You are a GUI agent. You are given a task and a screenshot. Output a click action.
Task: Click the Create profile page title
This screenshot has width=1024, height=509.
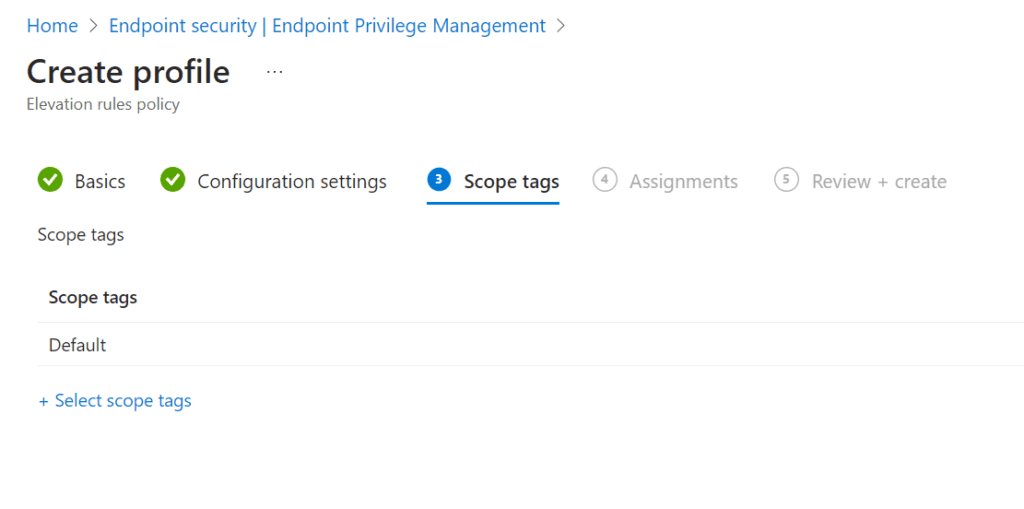click(x=128, y=72)
